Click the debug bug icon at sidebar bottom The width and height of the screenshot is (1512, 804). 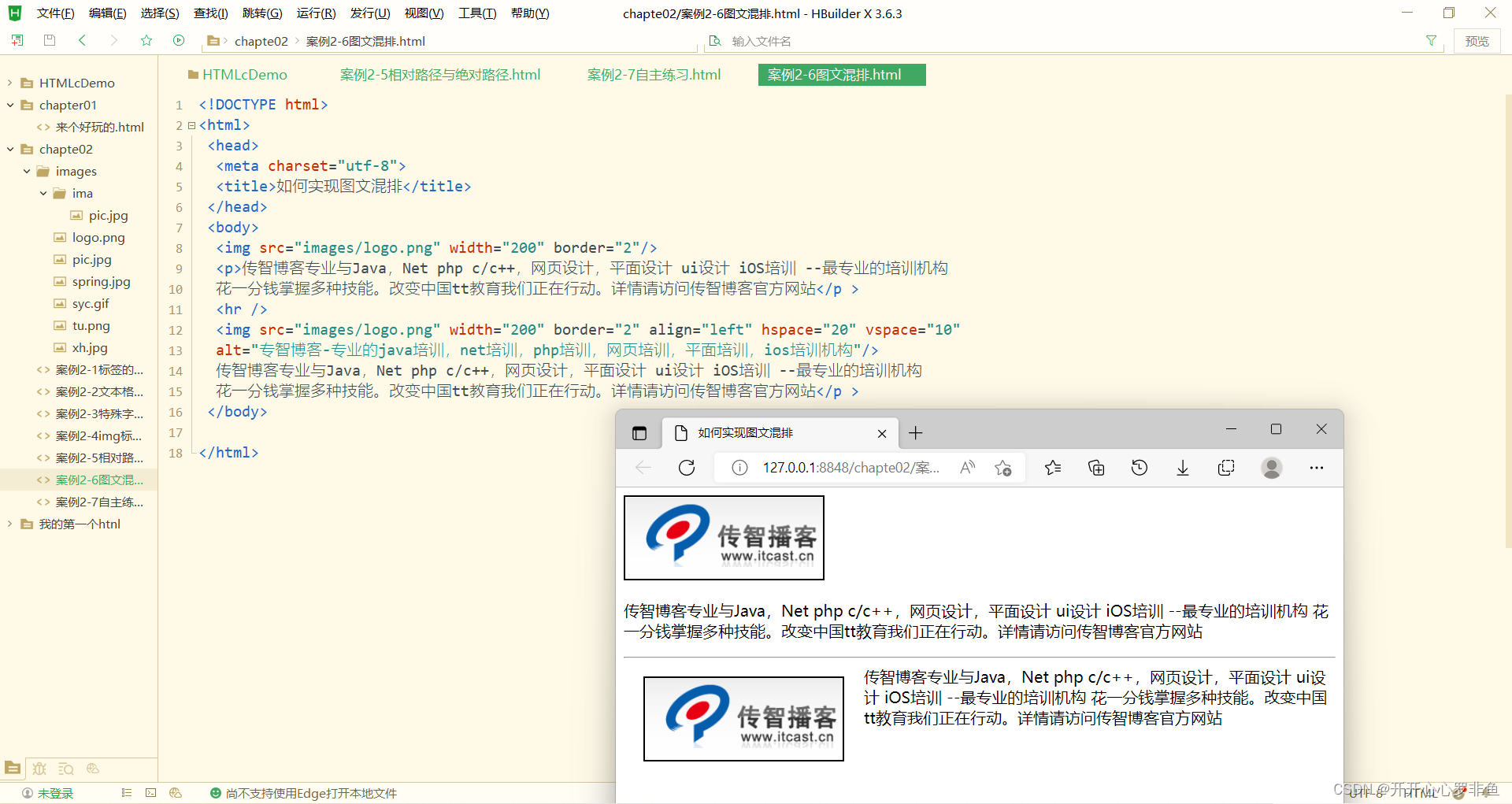click(x=39, y=769)
